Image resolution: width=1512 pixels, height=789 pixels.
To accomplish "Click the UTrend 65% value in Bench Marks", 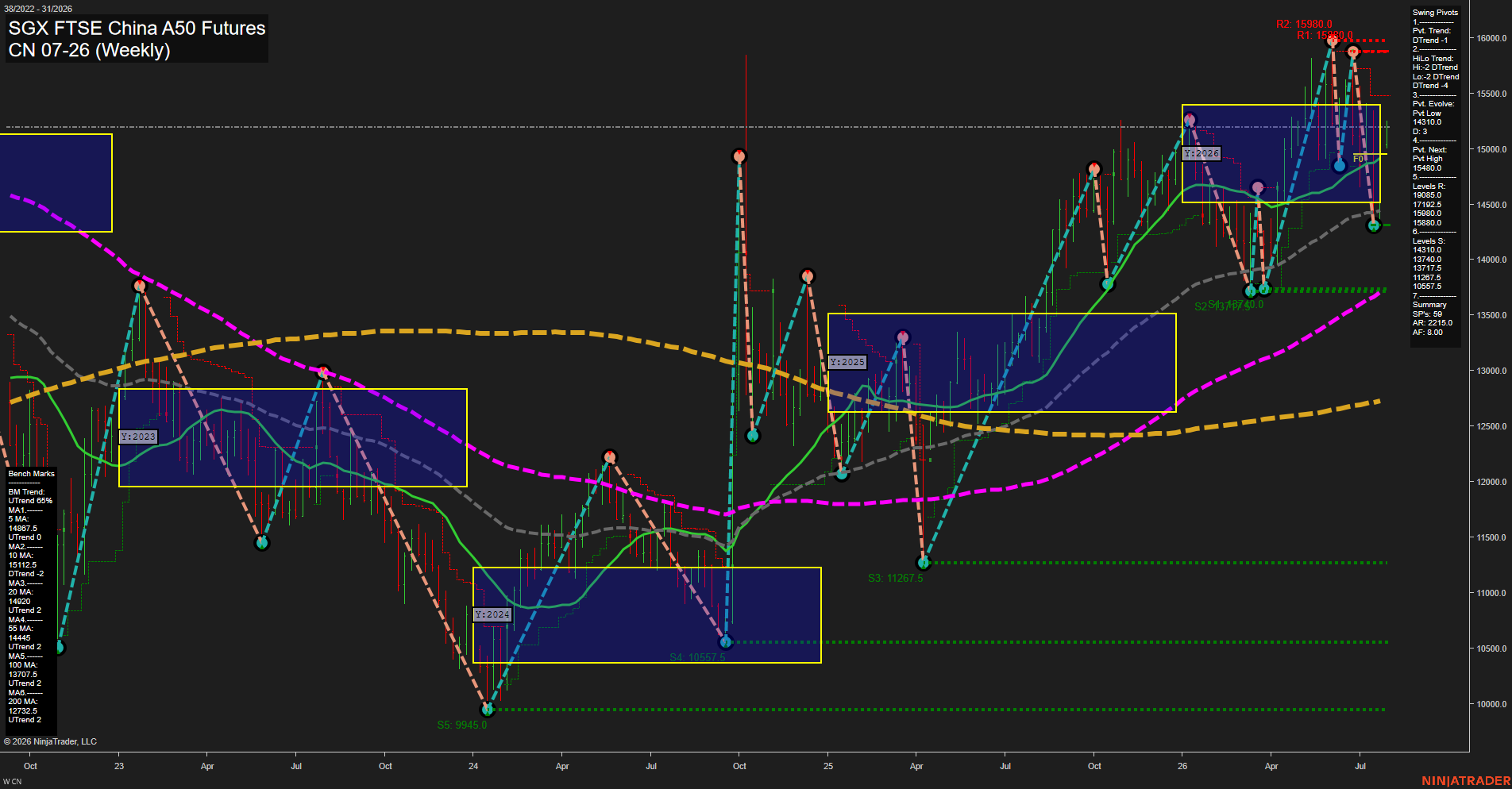I will [30, 501].
